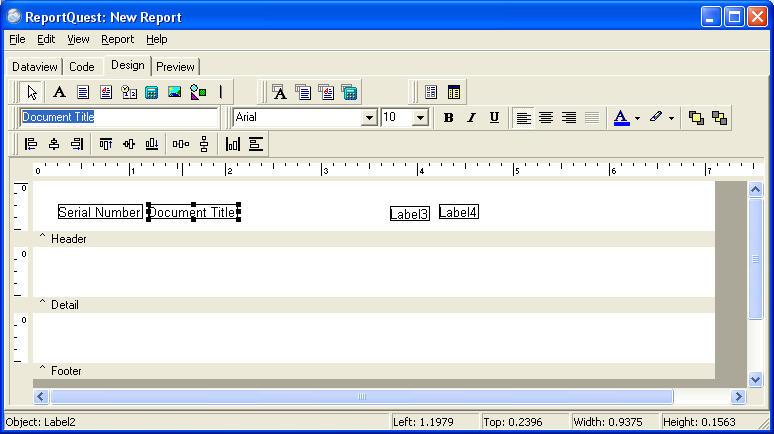774x434 pixels.
Task: Set text alignment to right
Action: 569,118
